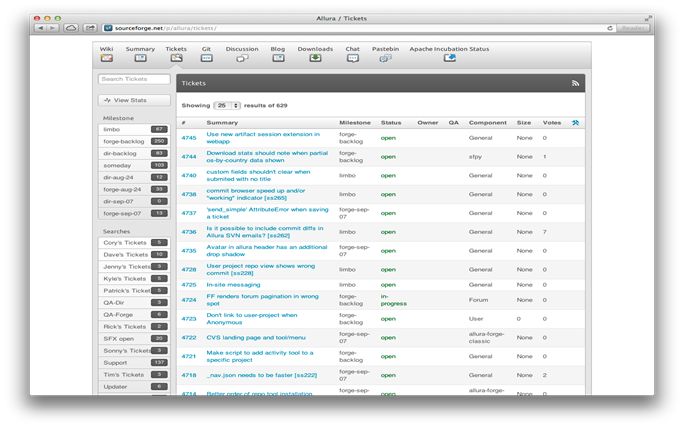The image size is (684, 427).
Task: Sort by the Owner column header
Action: (428, 123)
